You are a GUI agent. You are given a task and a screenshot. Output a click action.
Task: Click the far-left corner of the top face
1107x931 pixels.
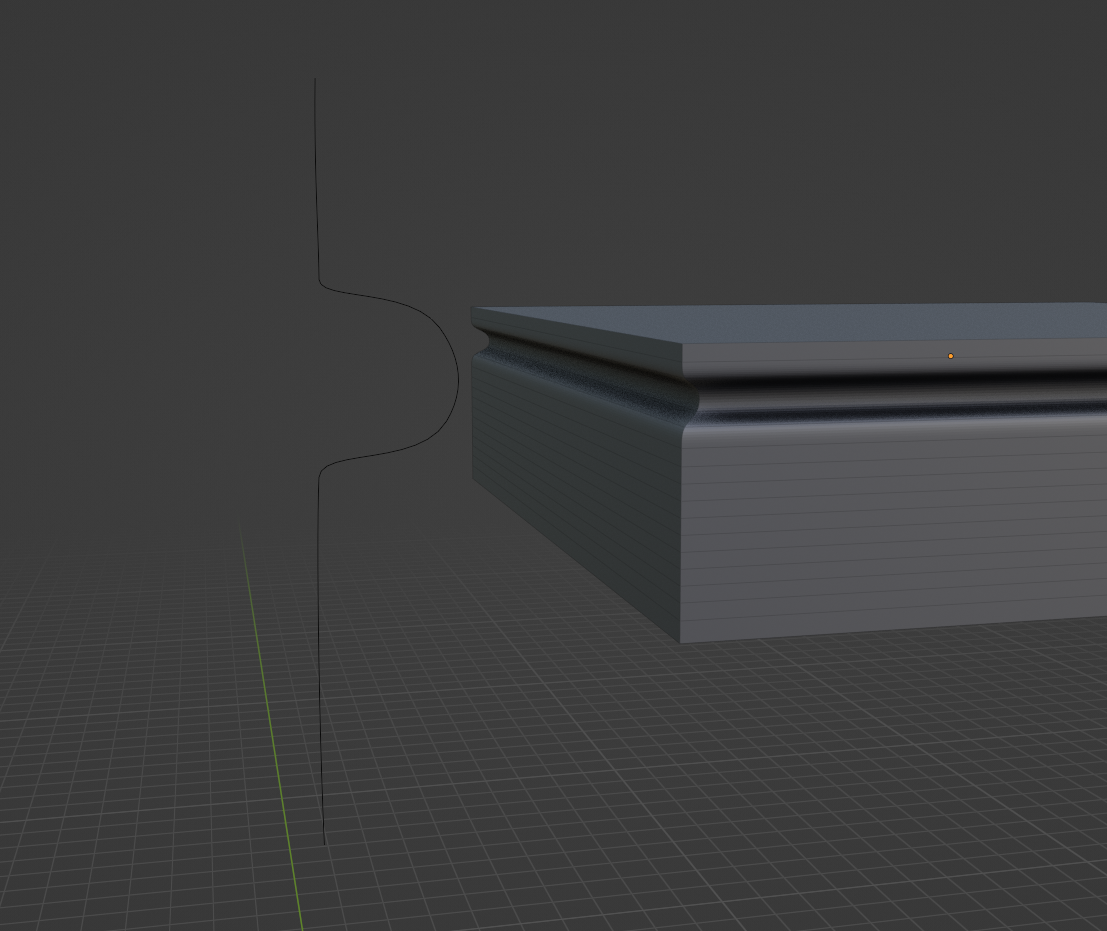pyautogui.click(x=474, y=308)
